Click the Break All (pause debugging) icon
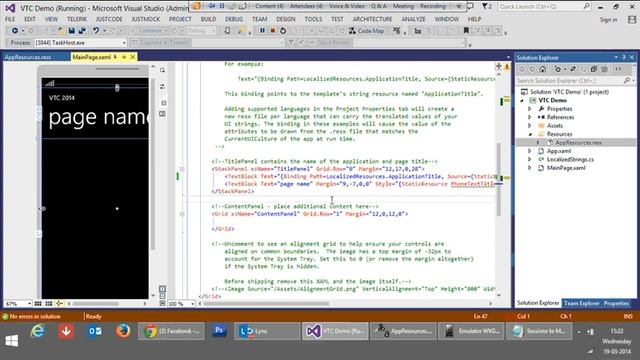The width and height of the screenshot is (640, 360). click(x=262, y=31)
